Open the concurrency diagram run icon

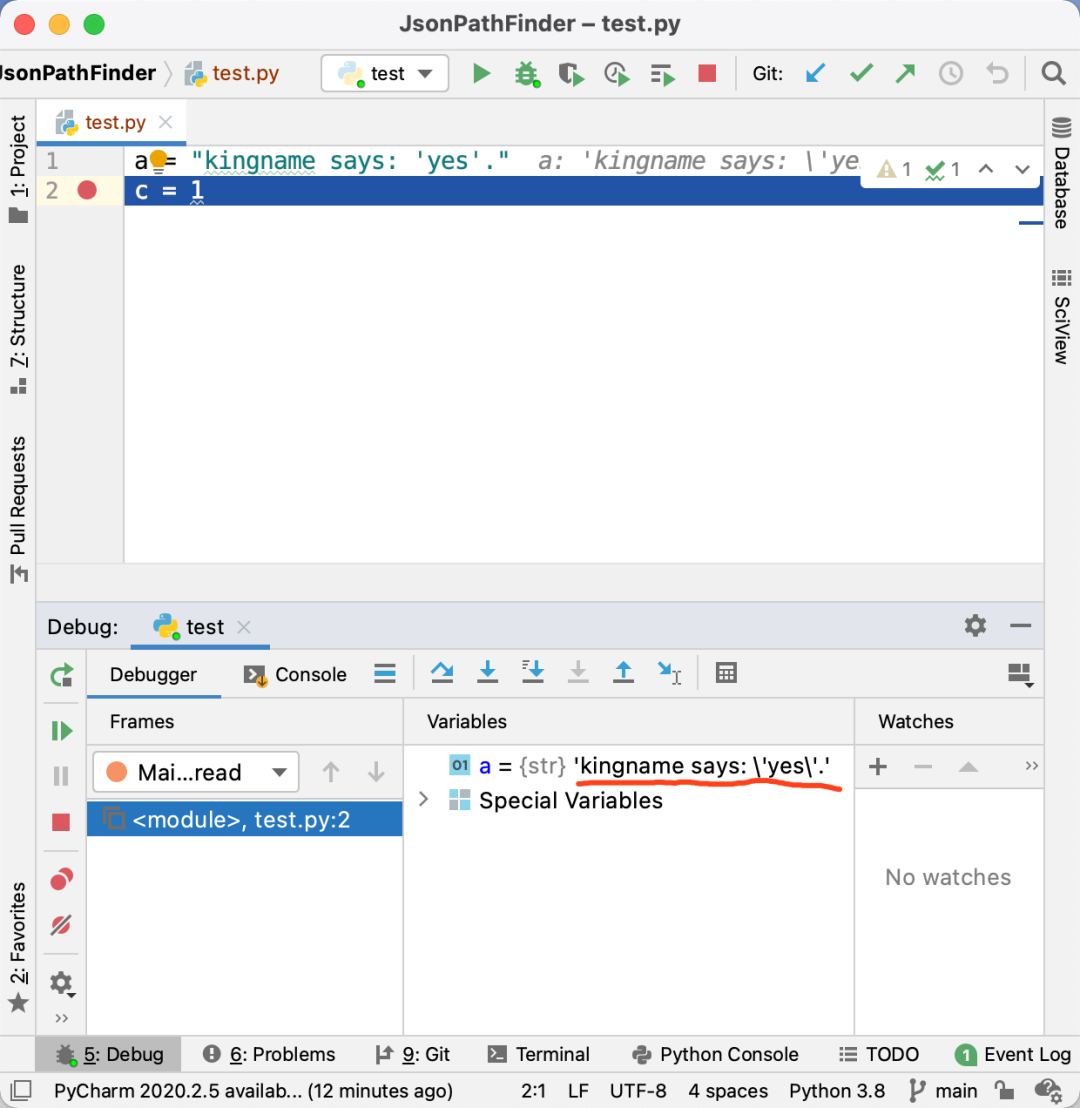point(662,73)
